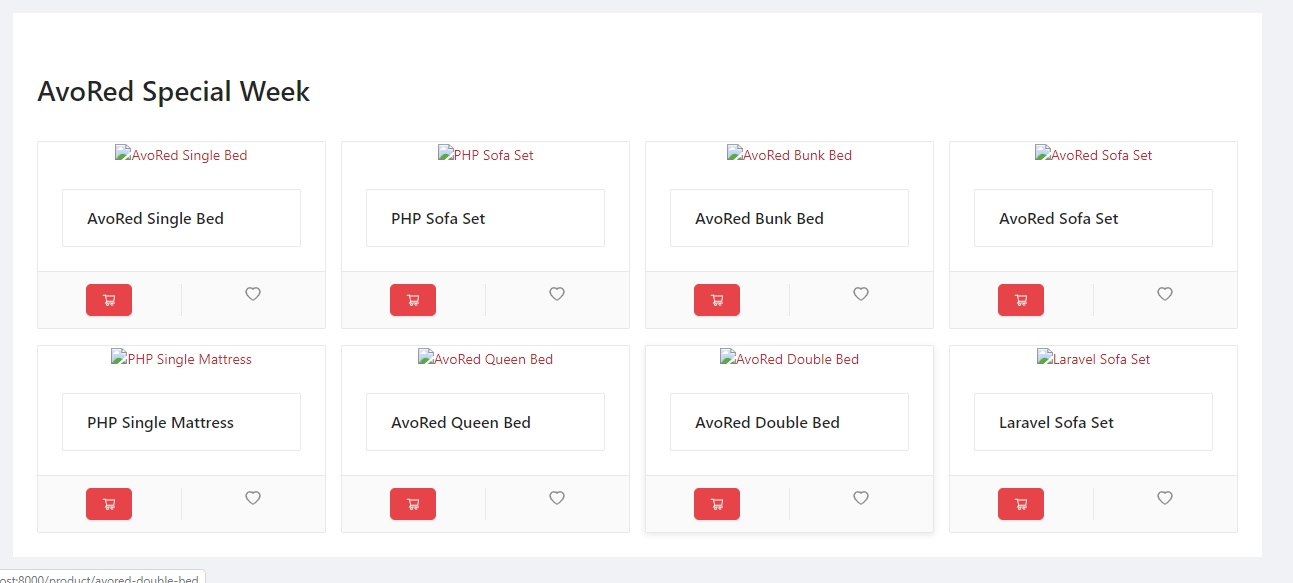
Task: Click the cart icon for PHP Single Mattress
Action: pos(109,503)
